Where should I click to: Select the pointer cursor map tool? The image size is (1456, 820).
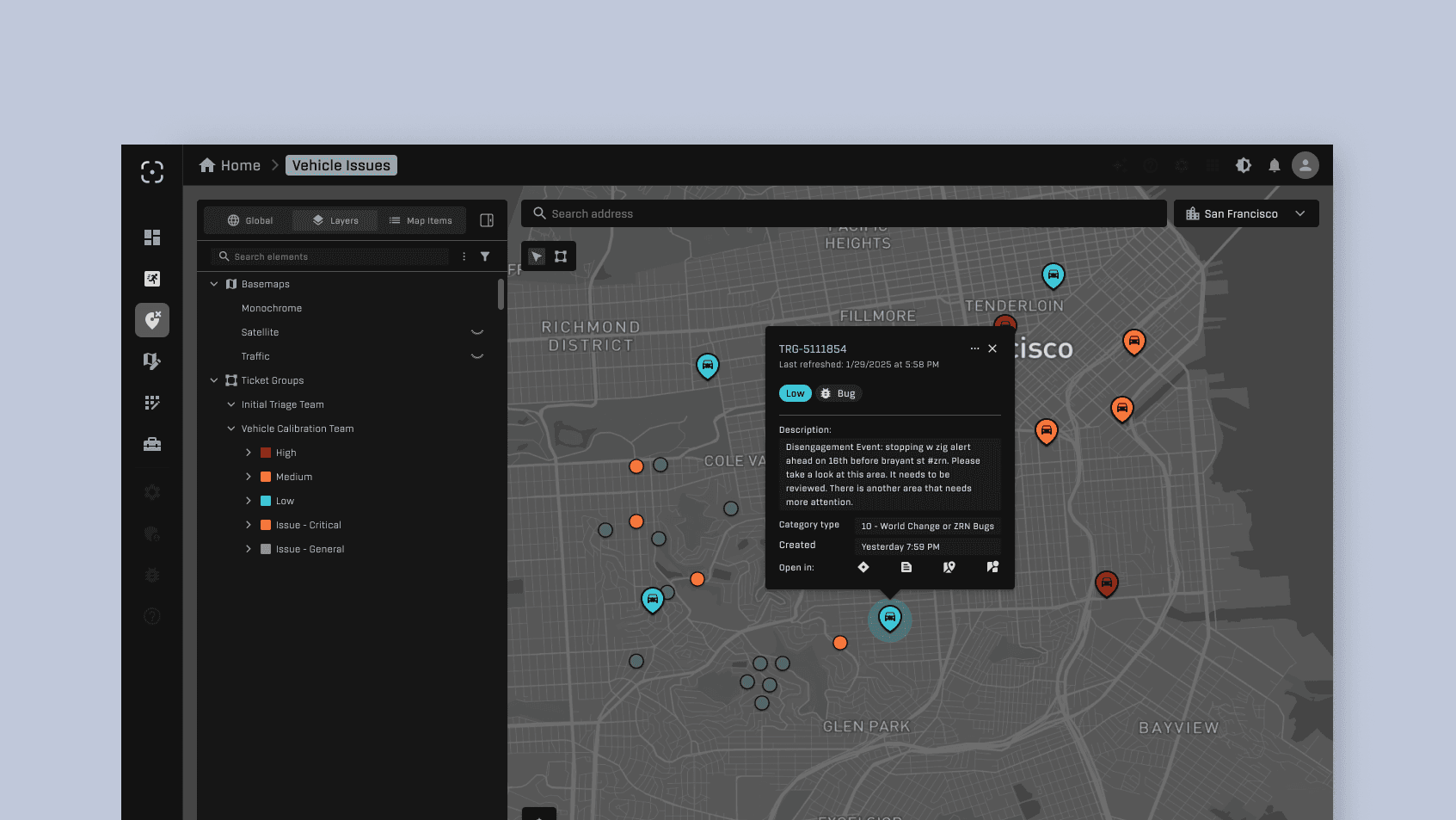[x=537, y=256]
